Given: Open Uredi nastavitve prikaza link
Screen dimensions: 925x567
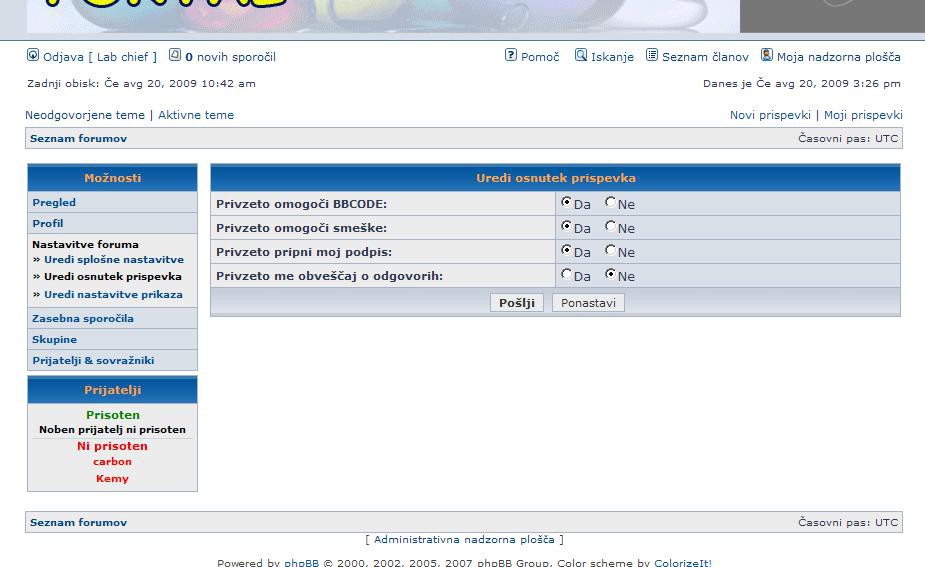Looking at the screenshot, I should 113,294.
